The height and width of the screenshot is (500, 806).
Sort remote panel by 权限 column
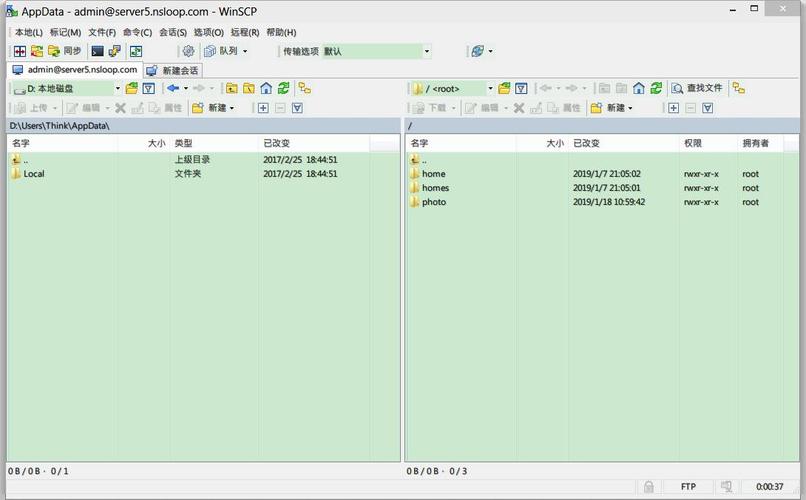point(708,143)
